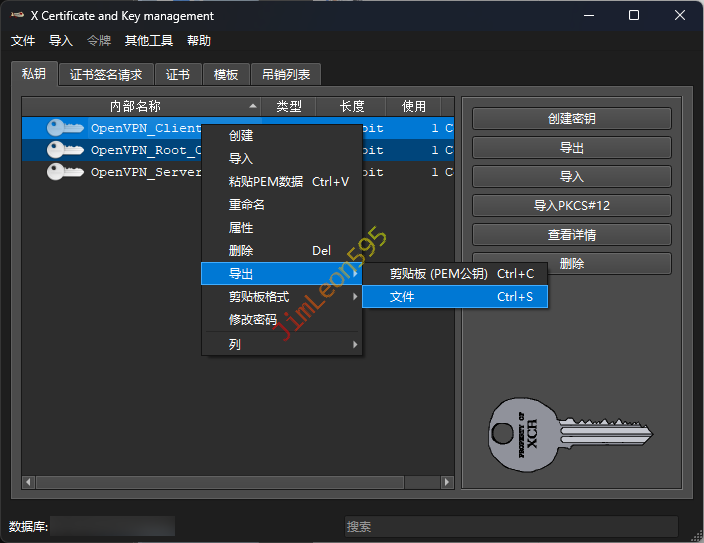
Task: Click the 查看详情 button
Action: point(571,235)
